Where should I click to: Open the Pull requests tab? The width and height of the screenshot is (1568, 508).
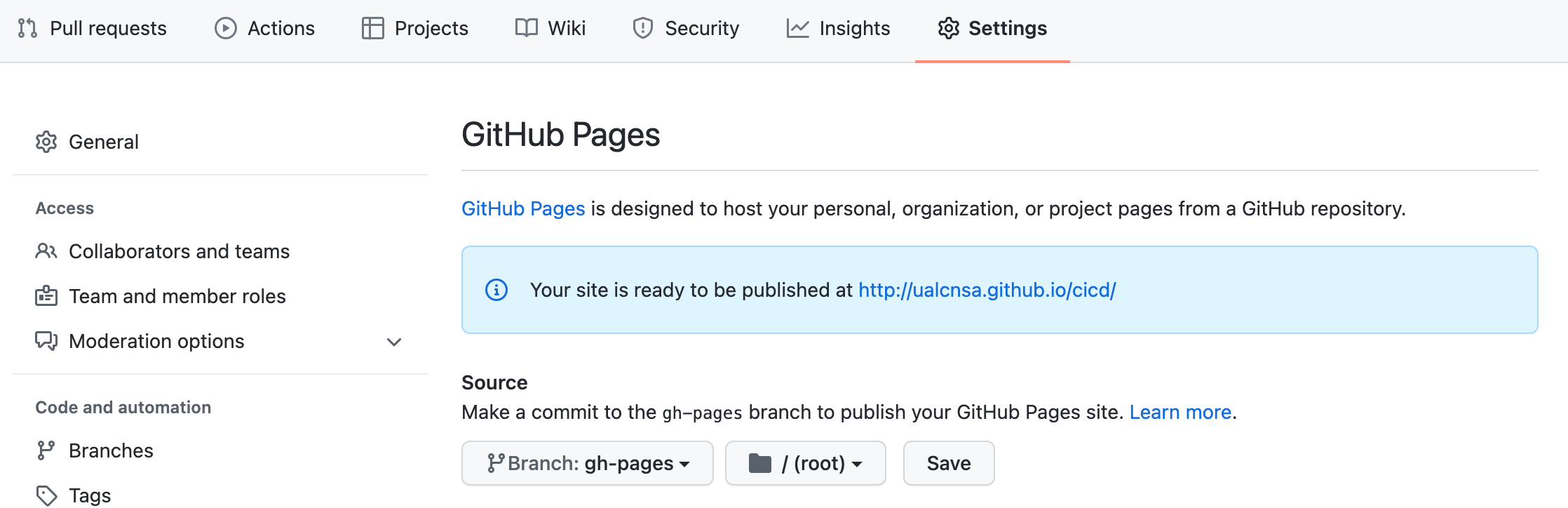click(x=92, y=28)
